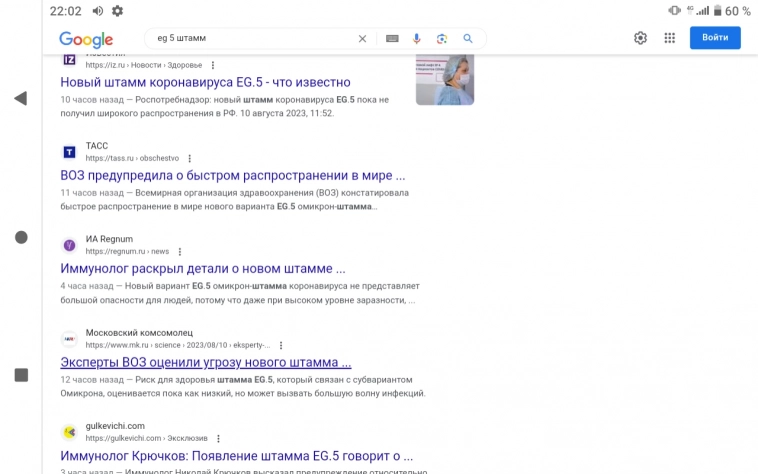
Task: Open the options menu for the iz.ru result
Action: (x=213, y=65)
